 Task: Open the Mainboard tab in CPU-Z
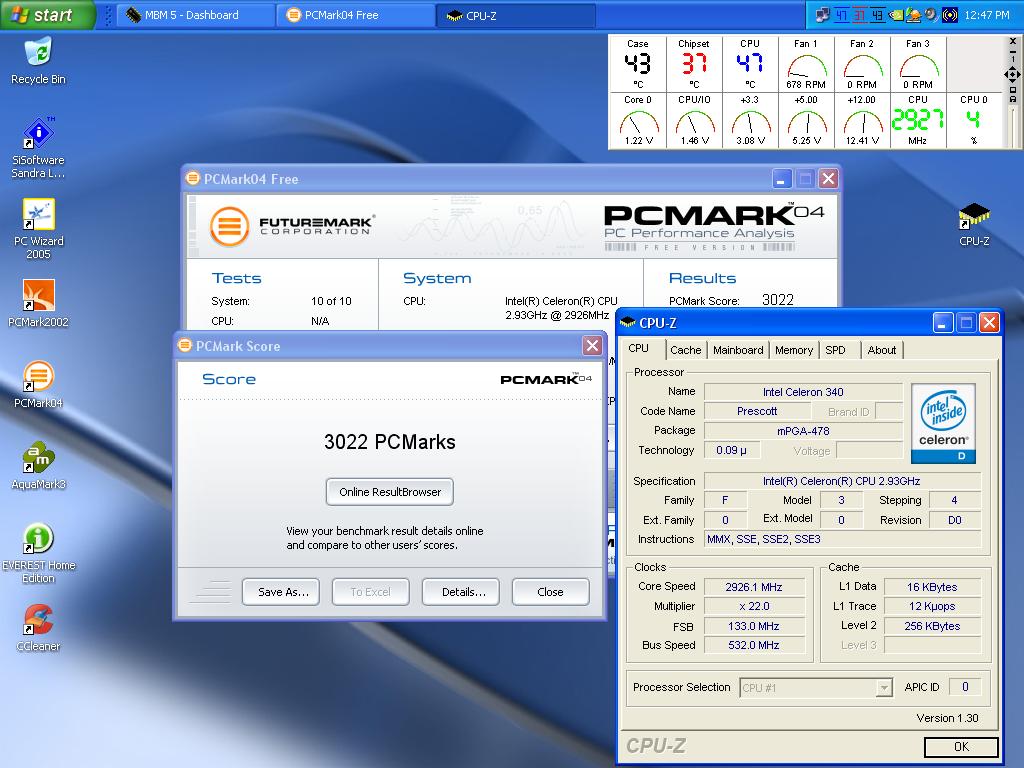pos(738,350)
